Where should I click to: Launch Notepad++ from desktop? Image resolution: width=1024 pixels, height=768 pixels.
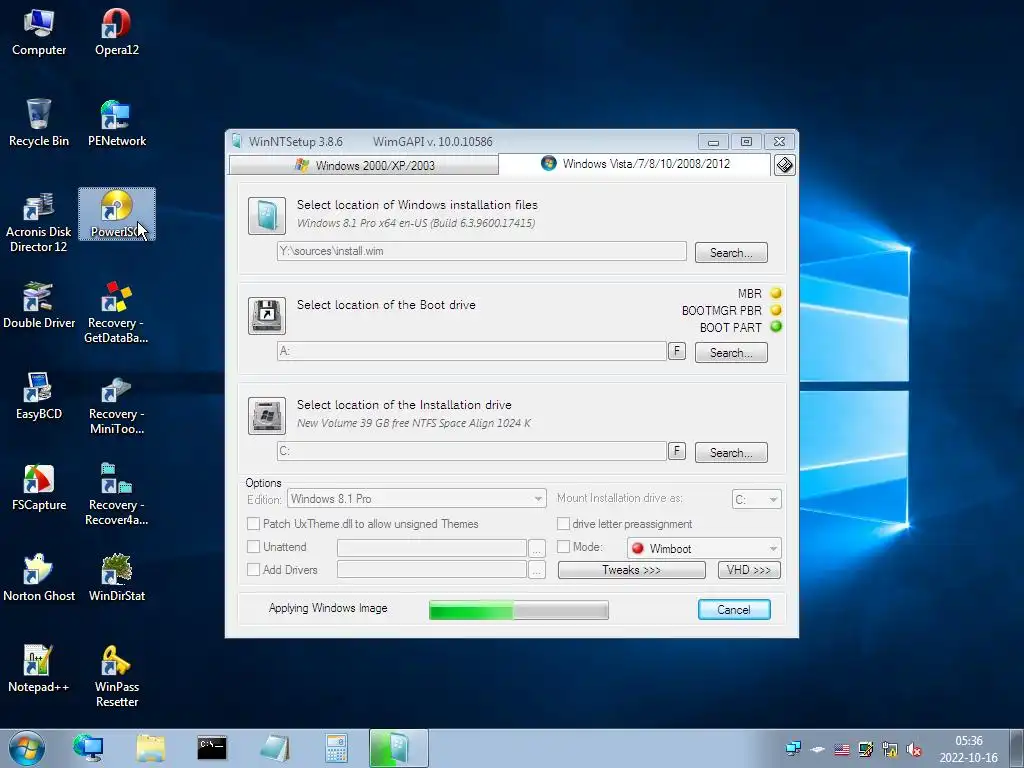(39, 669)
